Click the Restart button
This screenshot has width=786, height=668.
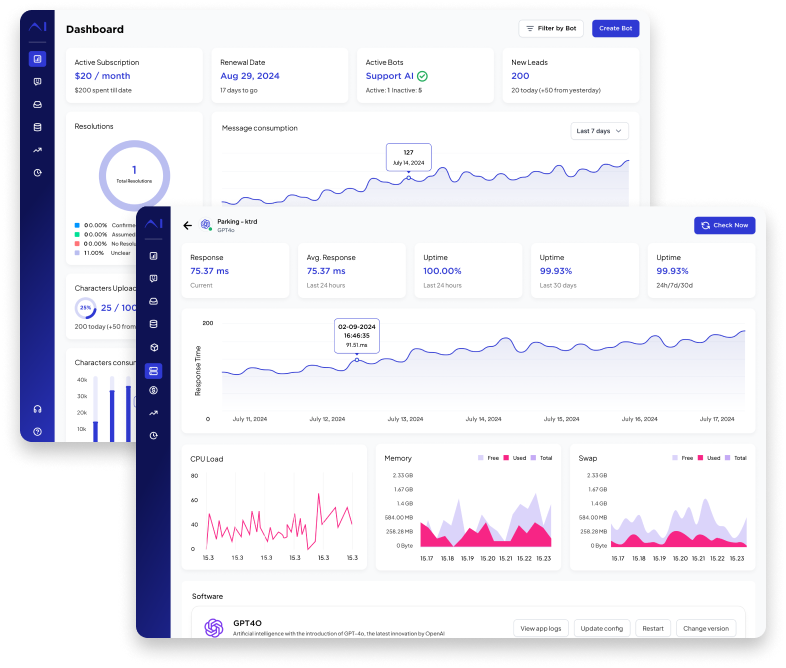pyautogui.click(x=653, y=628)
